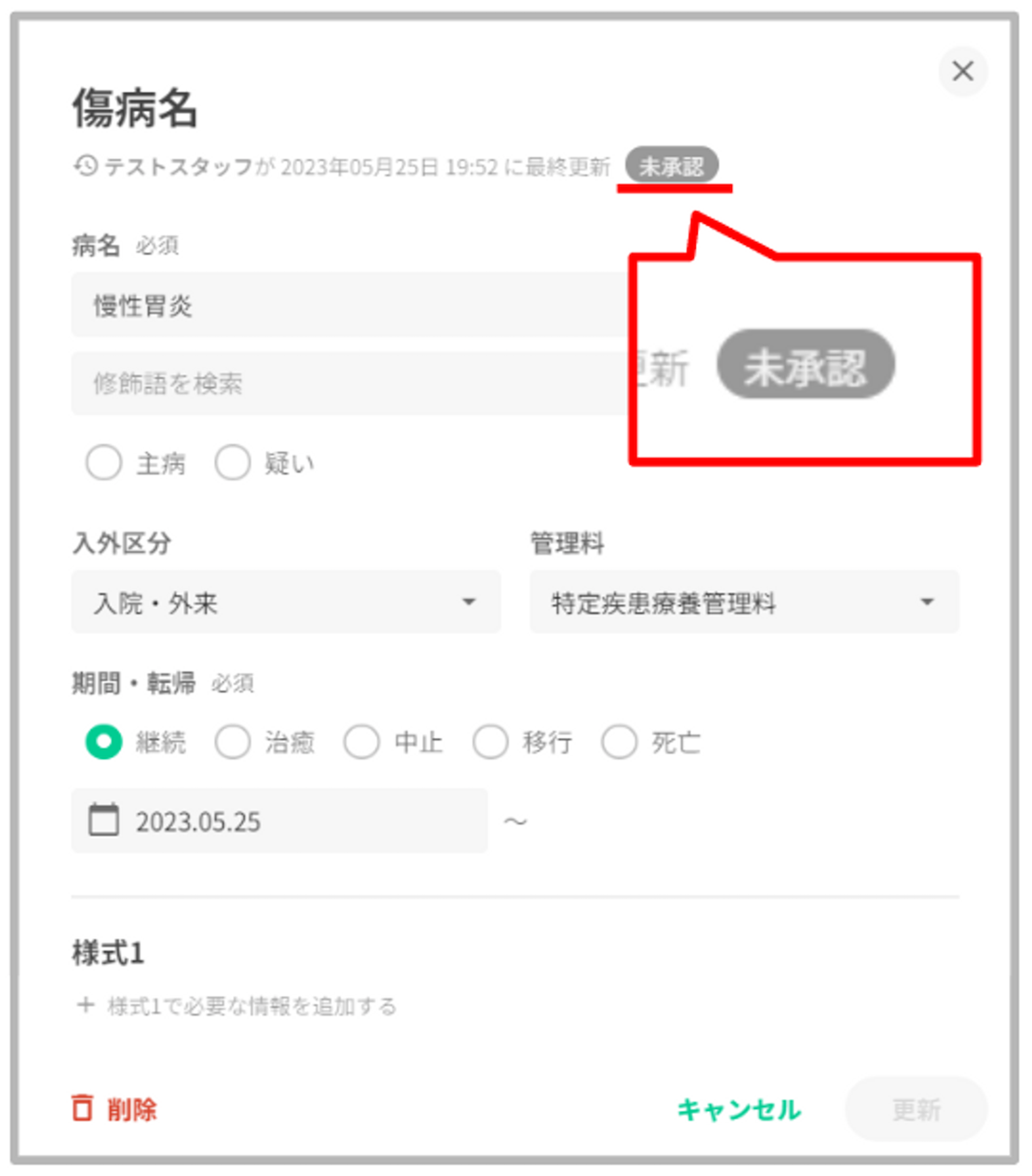The width and height of the screenshot is (1032, 1176).
Task: Select the 移行 radio button
Action: point(490,742)
